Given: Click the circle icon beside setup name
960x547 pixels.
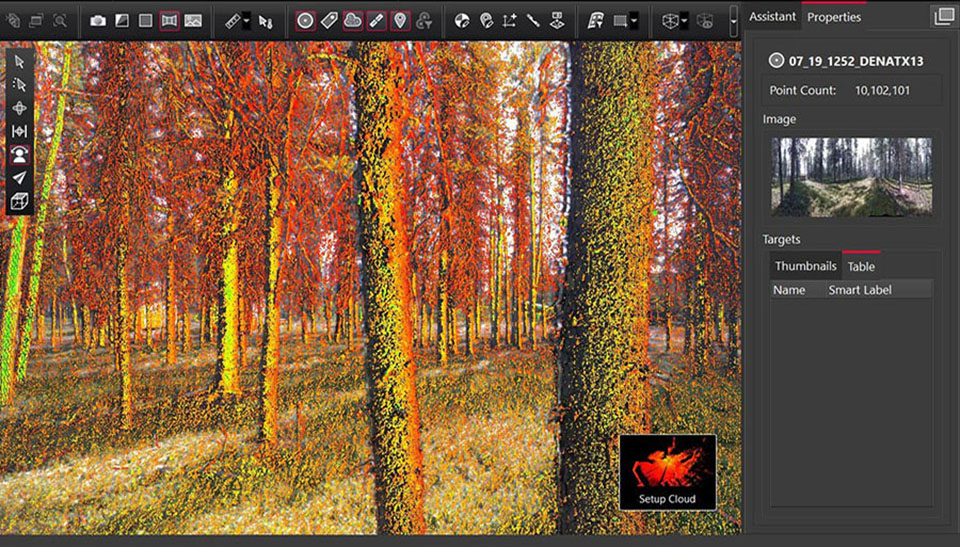Looking at the screenshot, I should point(776,60).
